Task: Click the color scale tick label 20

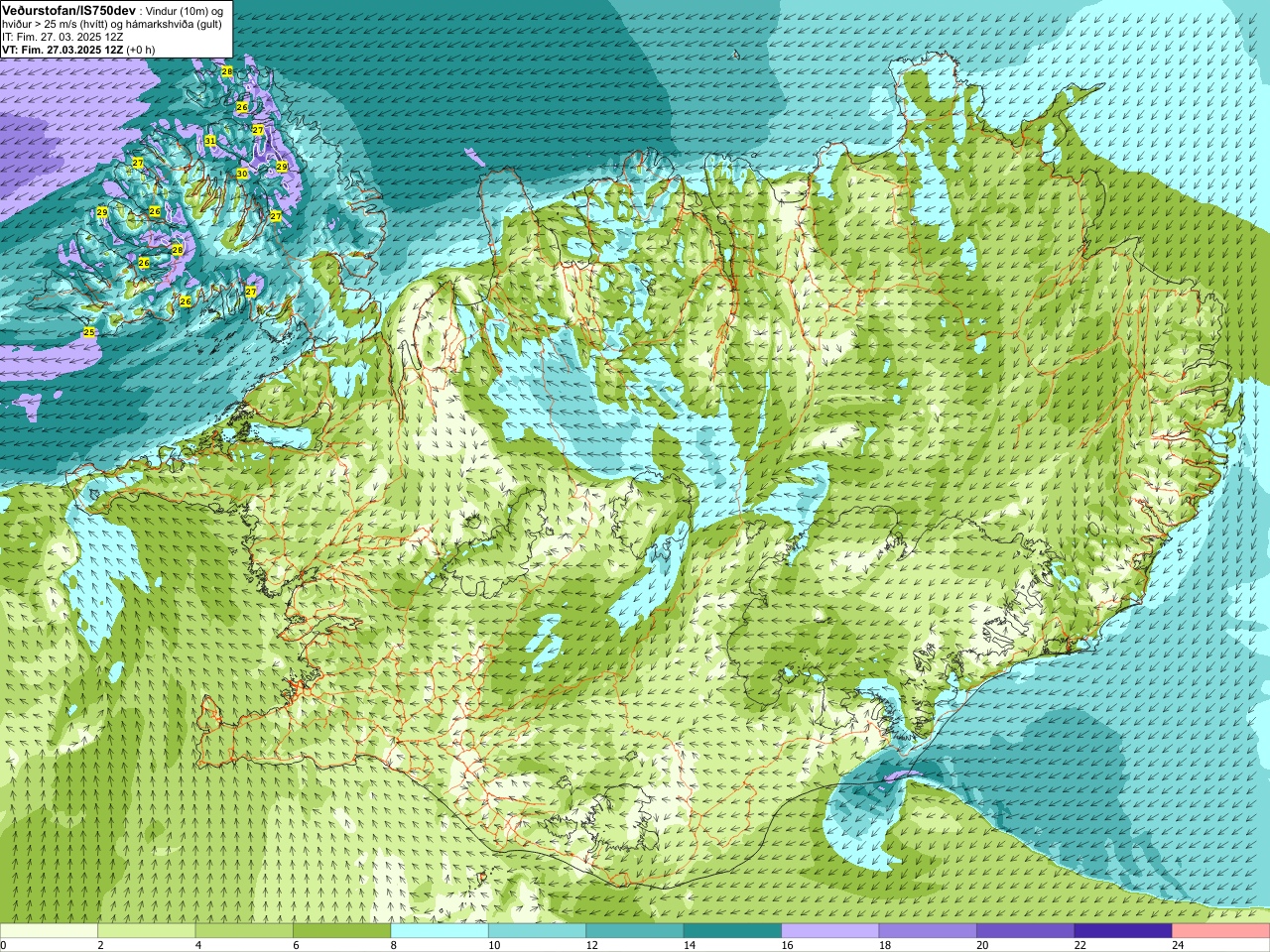Action: (980, 945)
